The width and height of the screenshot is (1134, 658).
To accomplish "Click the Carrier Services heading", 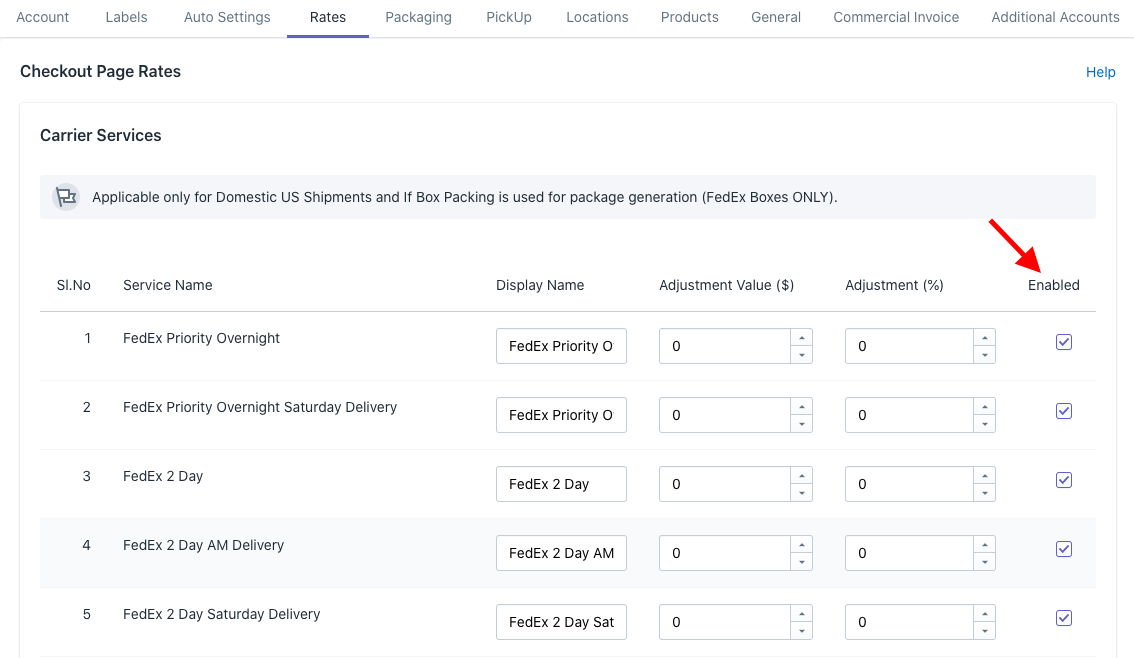I will [101, 135].
